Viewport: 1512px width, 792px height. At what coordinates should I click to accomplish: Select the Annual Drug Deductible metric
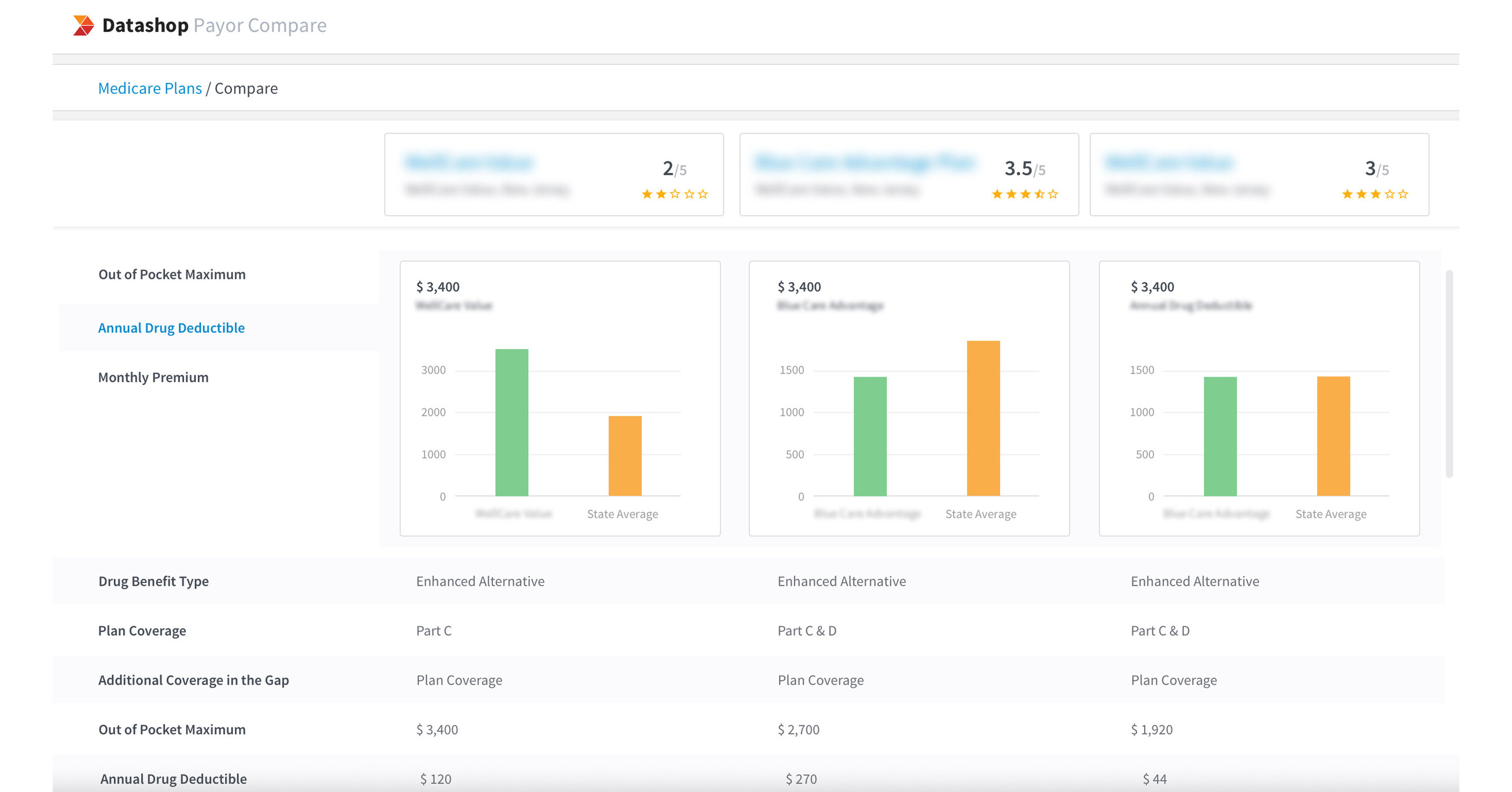click(171, 328)
